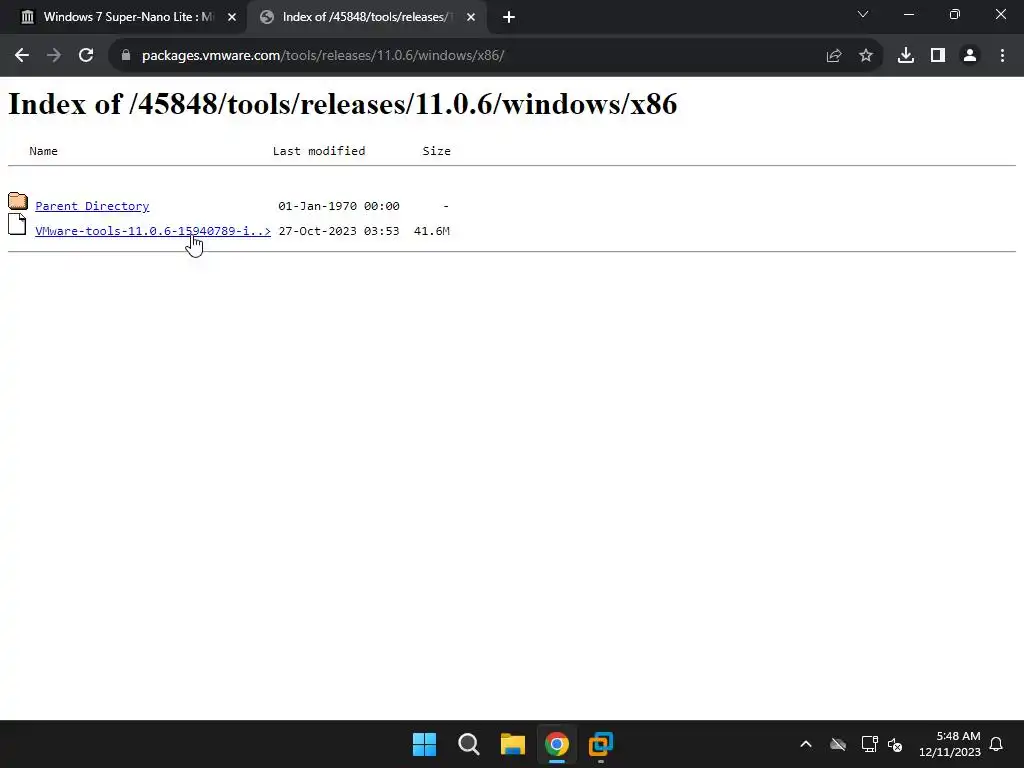1024x768 pixels.
Task: Click the Name column header
Action: point(43,151)
